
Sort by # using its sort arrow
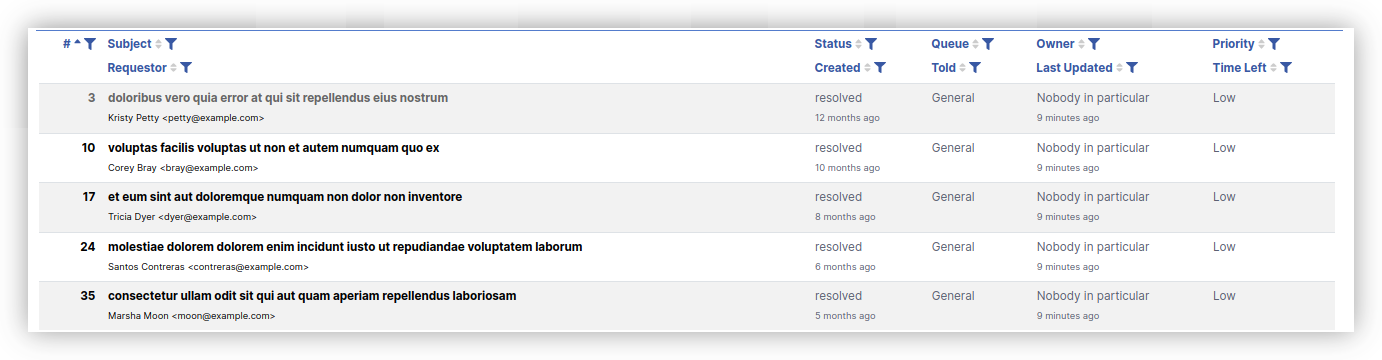pos(78,43)
